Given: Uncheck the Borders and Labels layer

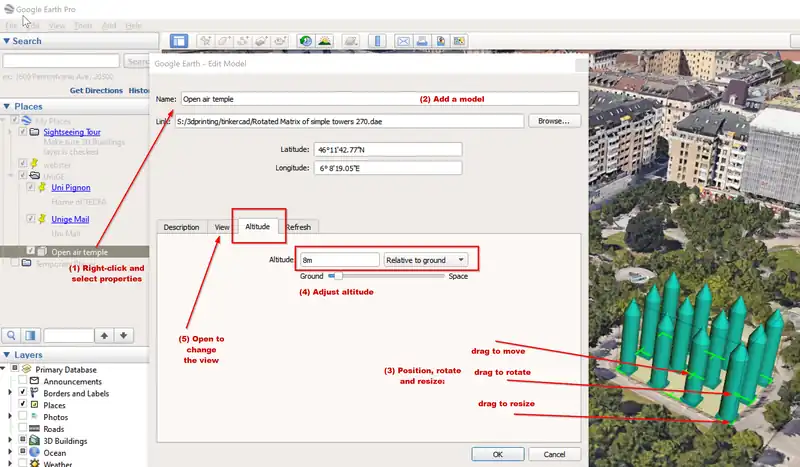Looking at the screenshot, I should [23, 393].
